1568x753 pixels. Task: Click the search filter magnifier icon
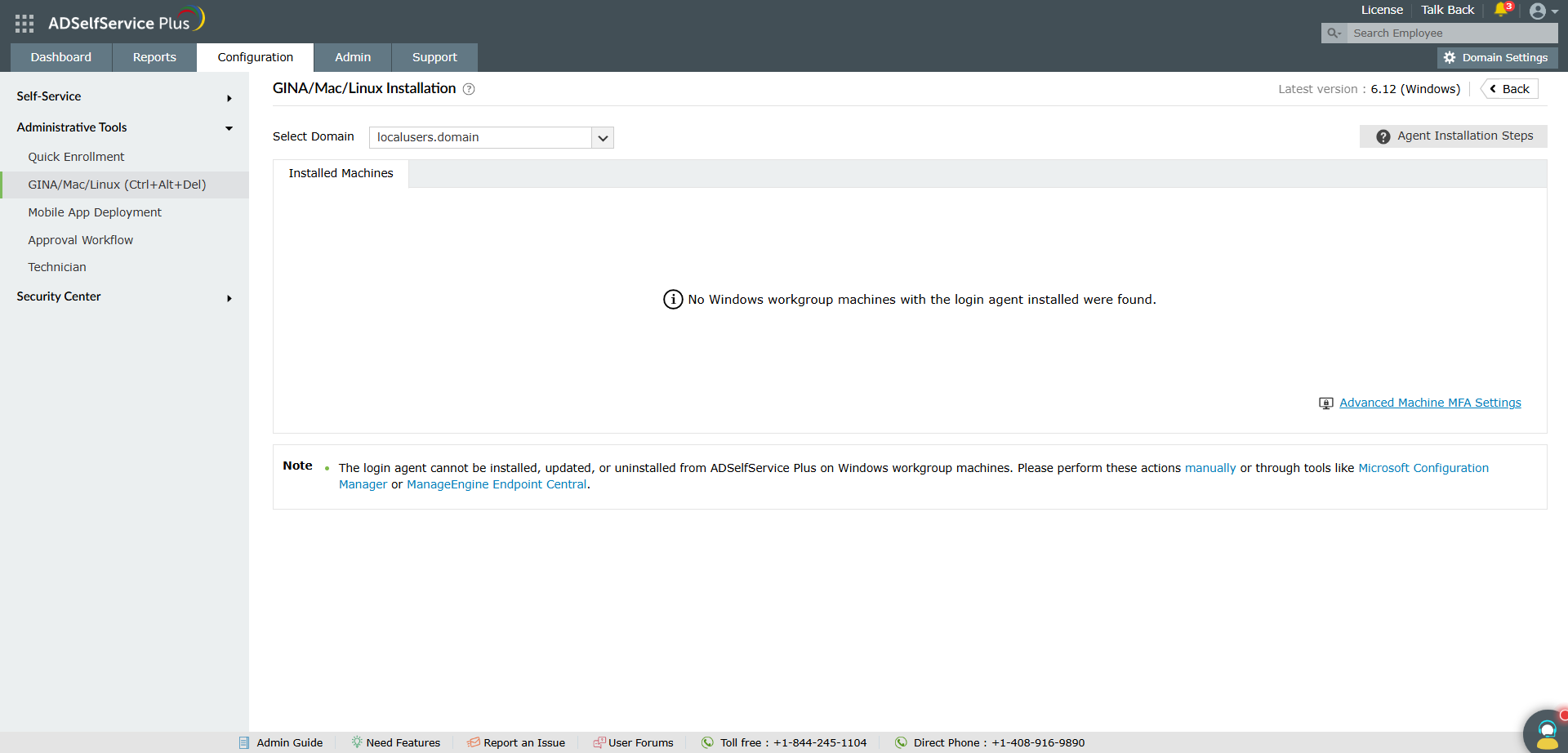tap(1334, 33)
